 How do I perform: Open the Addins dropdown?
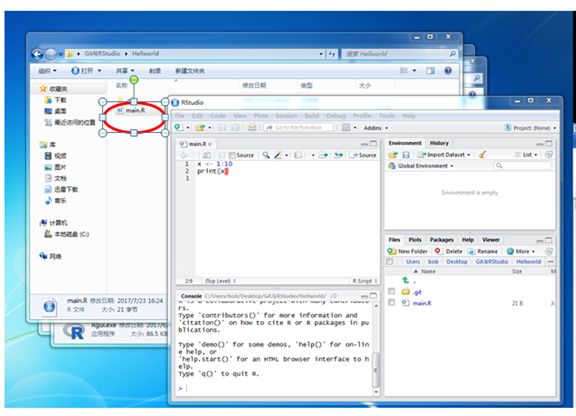pos(375,128)
